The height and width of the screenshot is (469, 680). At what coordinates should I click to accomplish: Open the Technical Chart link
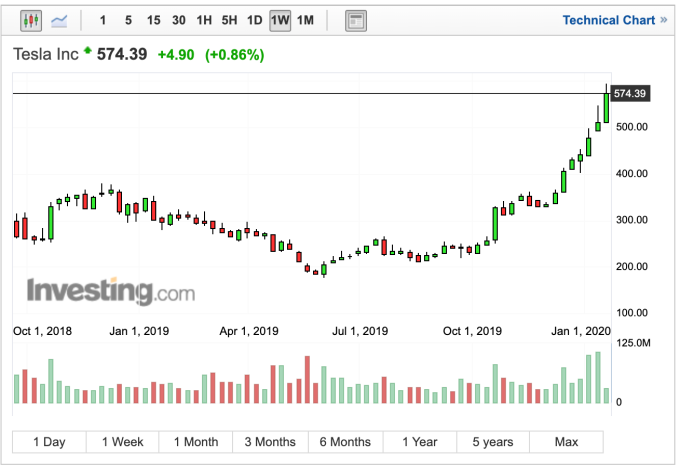(x=615, y=20)
